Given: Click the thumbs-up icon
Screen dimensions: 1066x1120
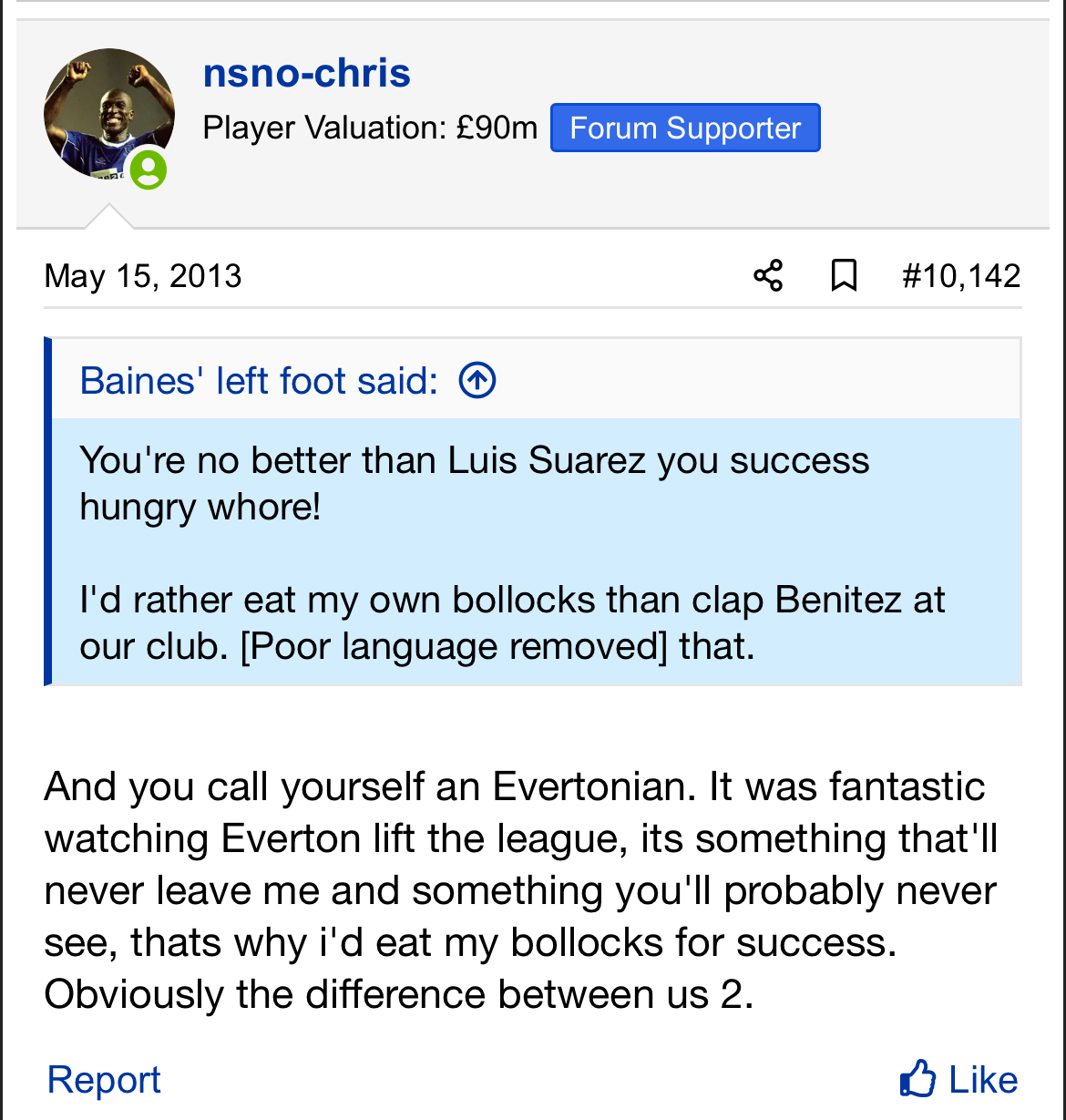Looking at the screenshot, I should point(917,1079).
